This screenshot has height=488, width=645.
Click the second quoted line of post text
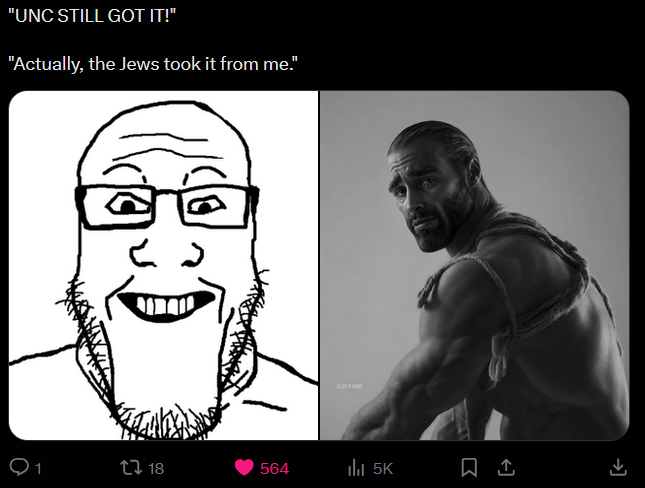coord(153,64)
